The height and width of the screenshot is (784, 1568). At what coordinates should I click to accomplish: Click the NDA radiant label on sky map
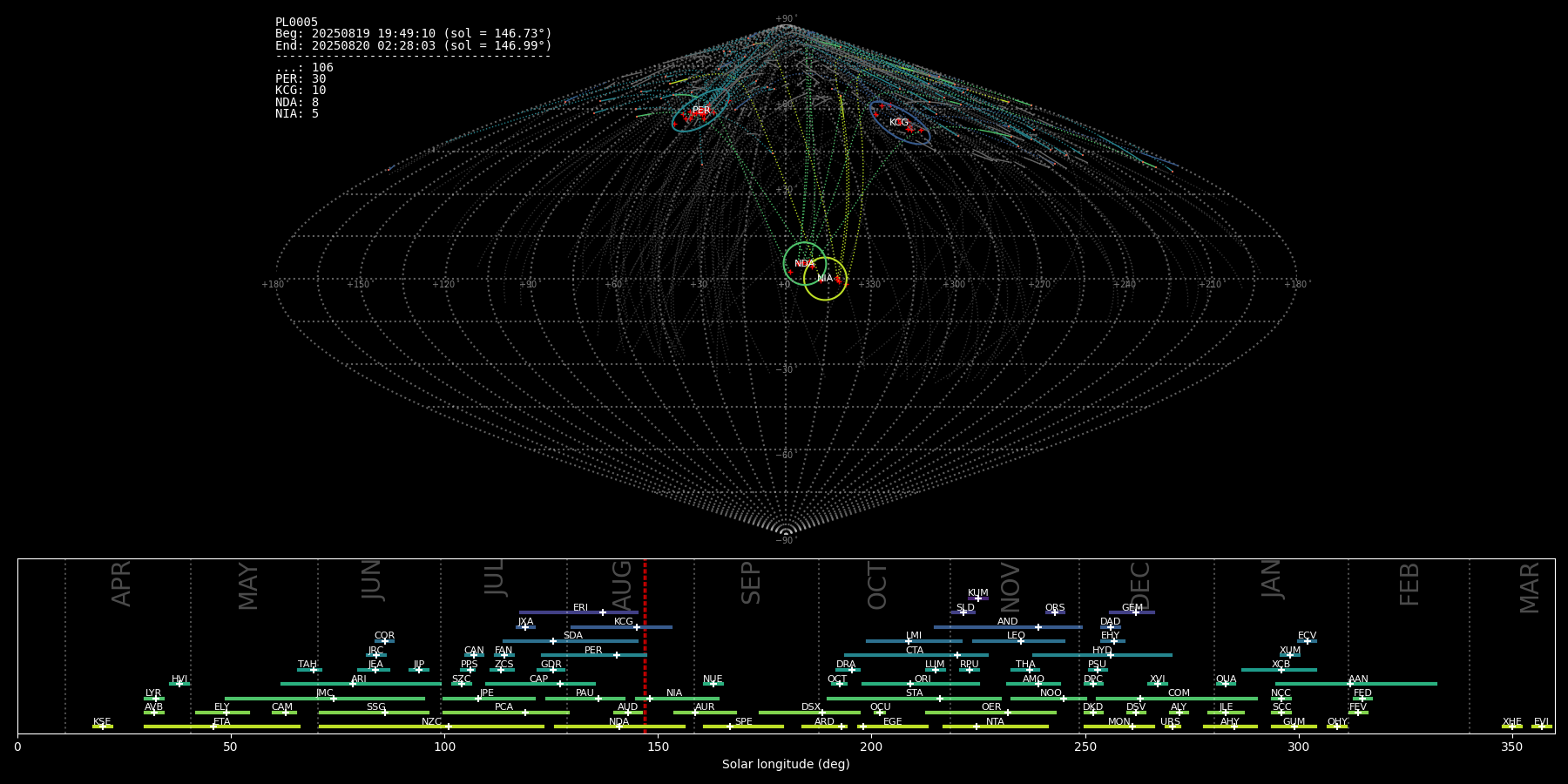tap(804, 264)
